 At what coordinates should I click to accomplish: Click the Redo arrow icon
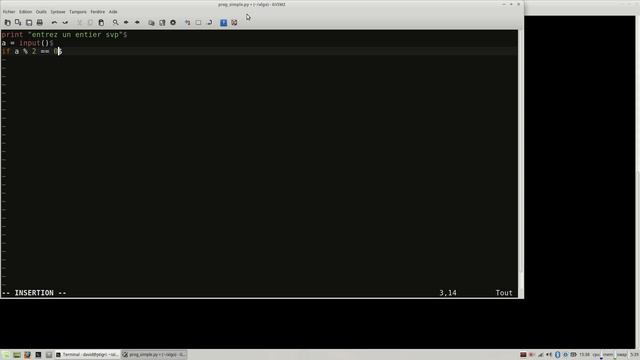pos(65,22)
